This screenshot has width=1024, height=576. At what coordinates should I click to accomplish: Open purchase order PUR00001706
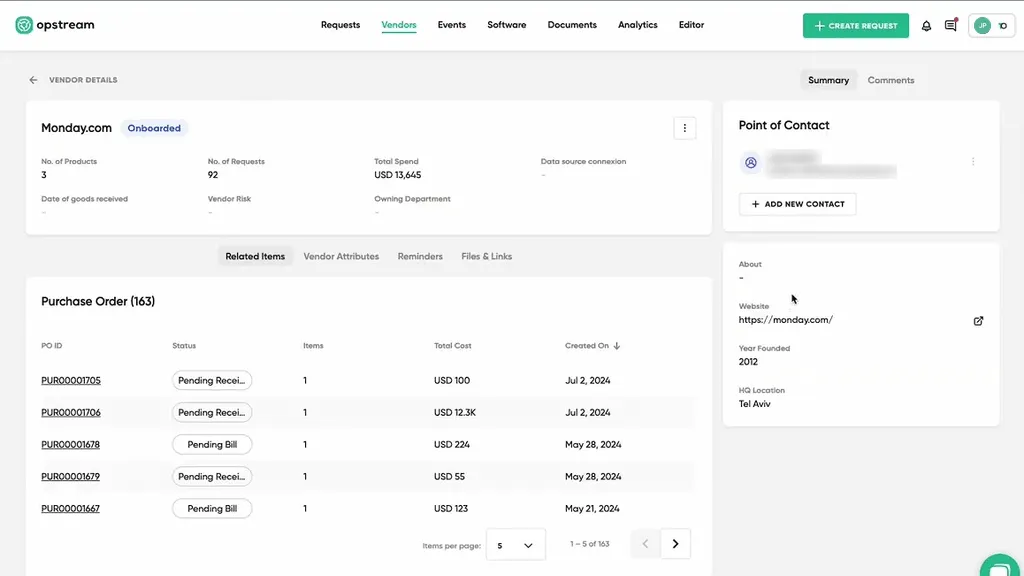coord(71,412)
